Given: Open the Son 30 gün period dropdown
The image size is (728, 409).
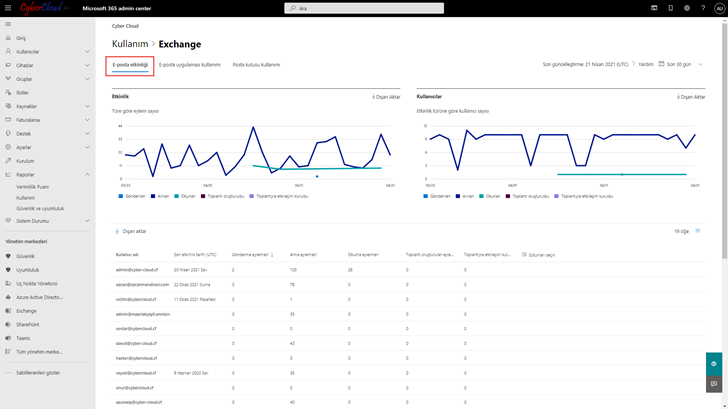Looking at the screenshot, I should click(x=681, y=64).
